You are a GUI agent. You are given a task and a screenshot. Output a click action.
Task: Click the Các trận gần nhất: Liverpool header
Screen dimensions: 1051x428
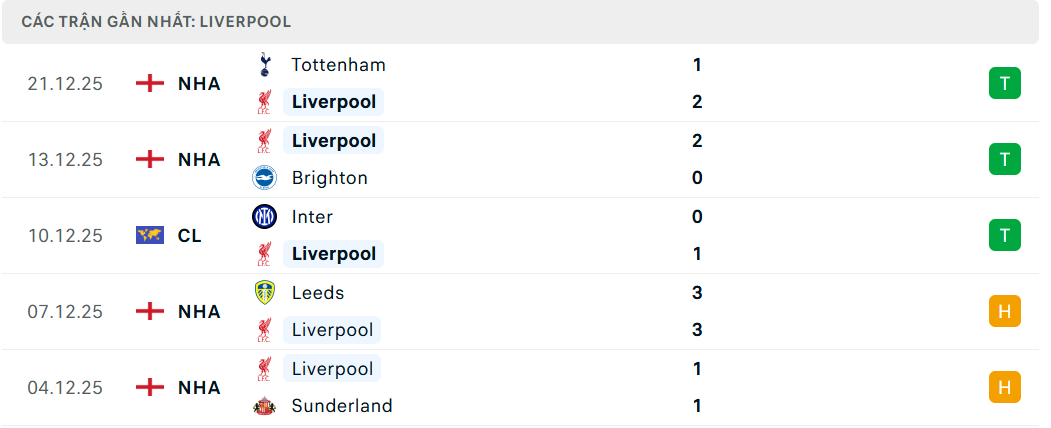click(x=156, y=21)
